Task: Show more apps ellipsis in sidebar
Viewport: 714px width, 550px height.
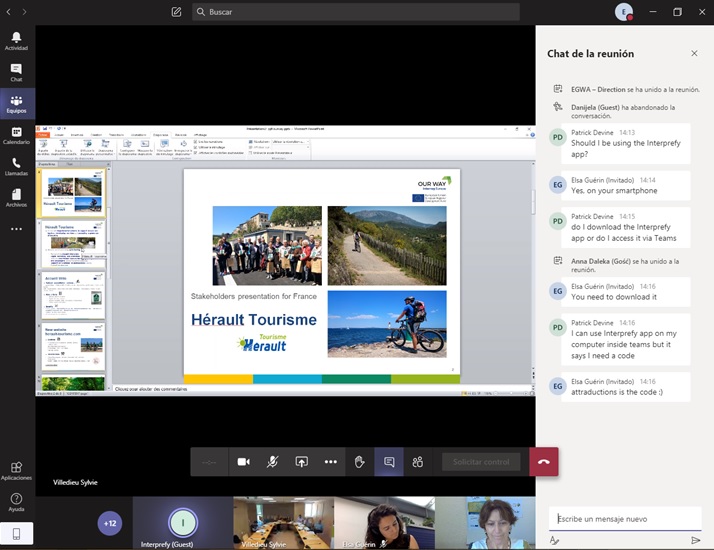Action: pos(16,229)
